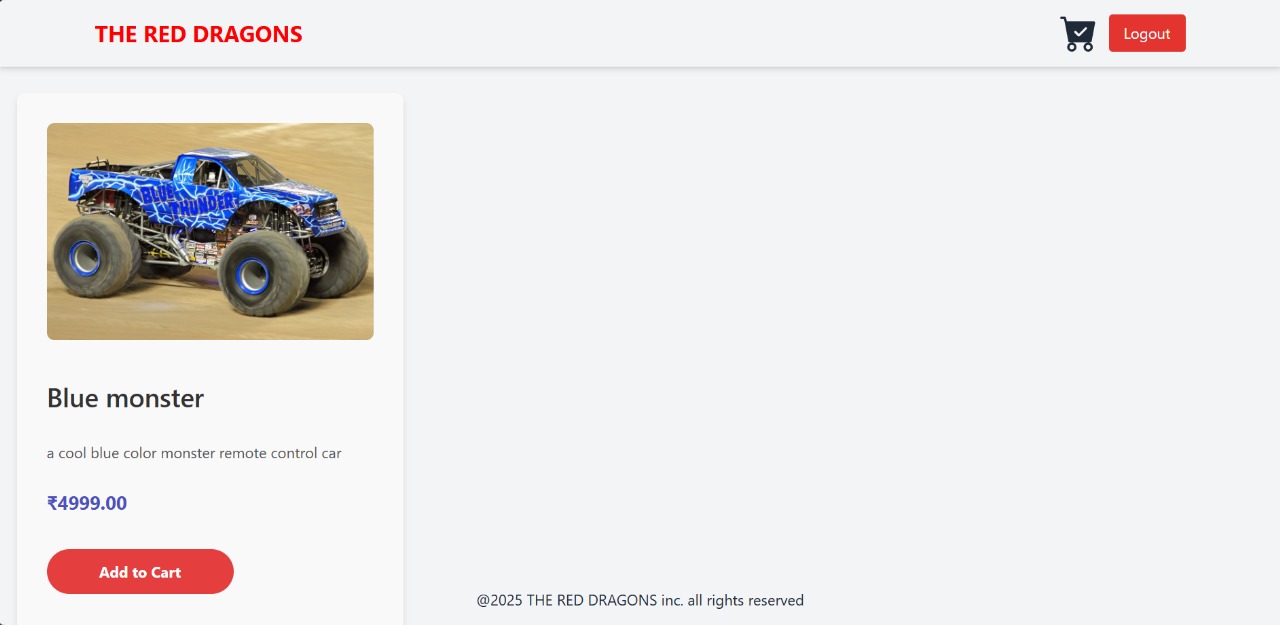
Task: Open the Blue monster truck image
Action: tap(210, 231)
